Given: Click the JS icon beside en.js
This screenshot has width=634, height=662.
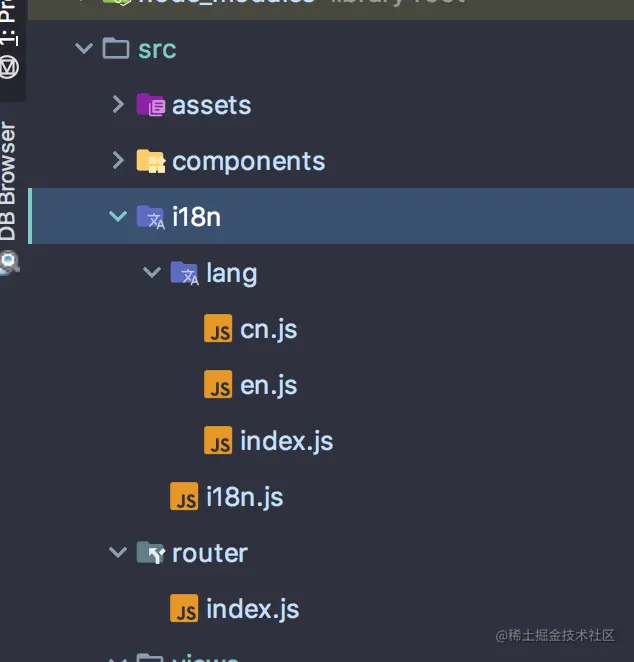Looking at the screenshot, I should click(x=218, y=385).
